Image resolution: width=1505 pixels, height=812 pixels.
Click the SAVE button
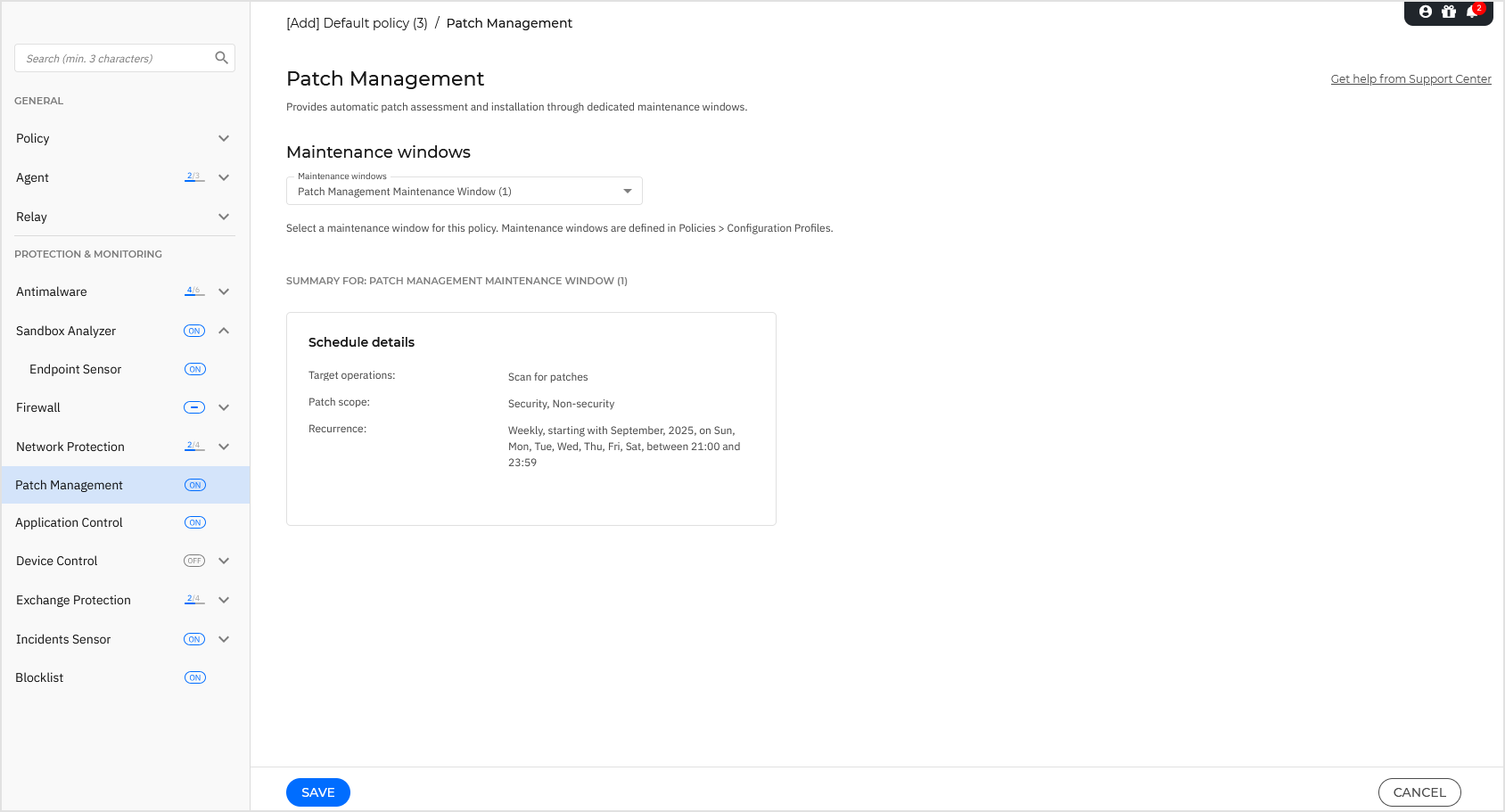pyautogui.click(x=317, y=791)
